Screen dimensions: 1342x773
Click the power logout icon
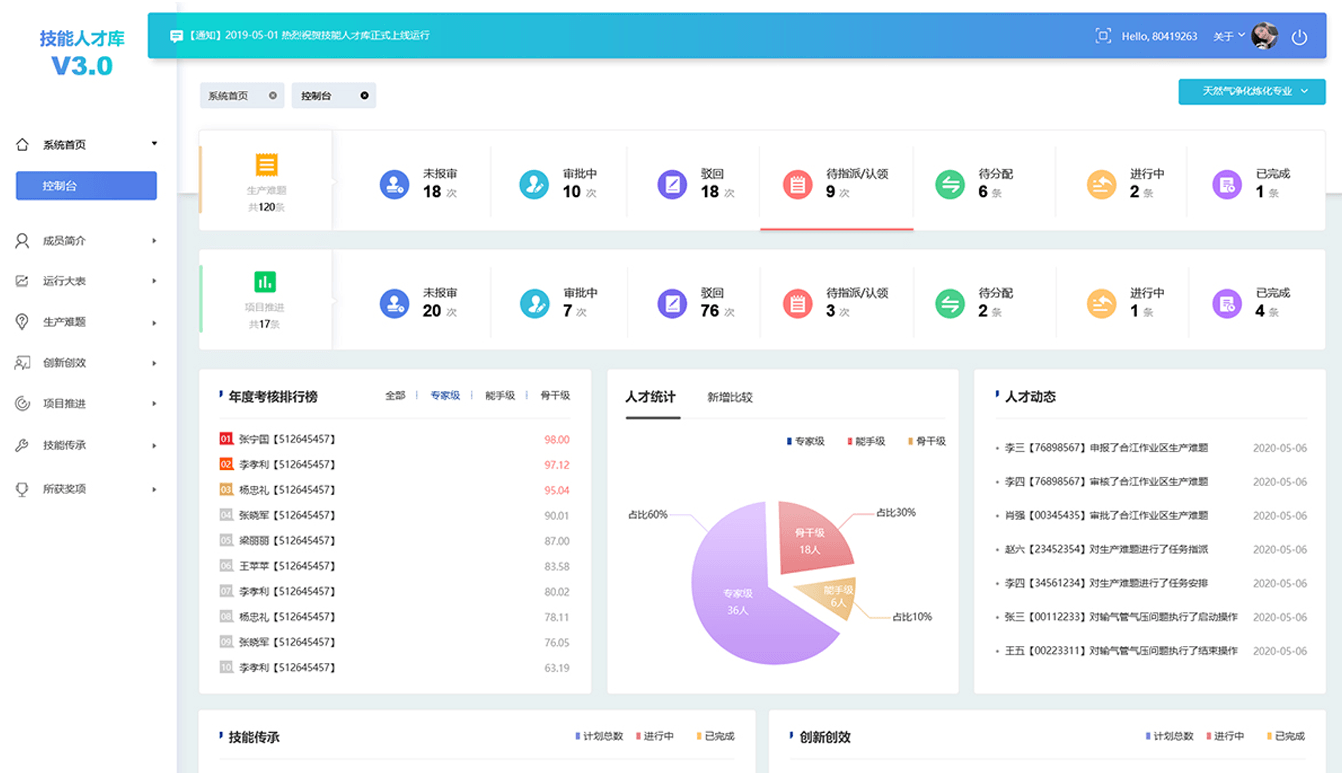(x=1299, y=37)
